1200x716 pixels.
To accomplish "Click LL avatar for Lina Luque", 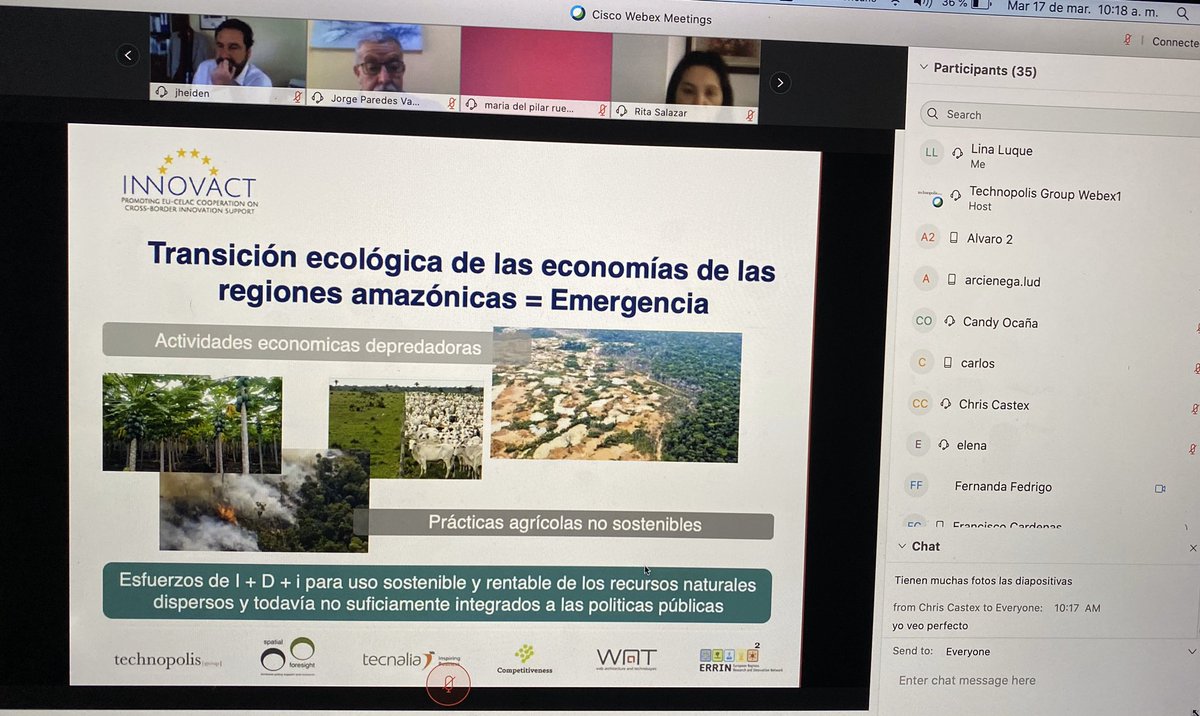I will pos(931,152).
